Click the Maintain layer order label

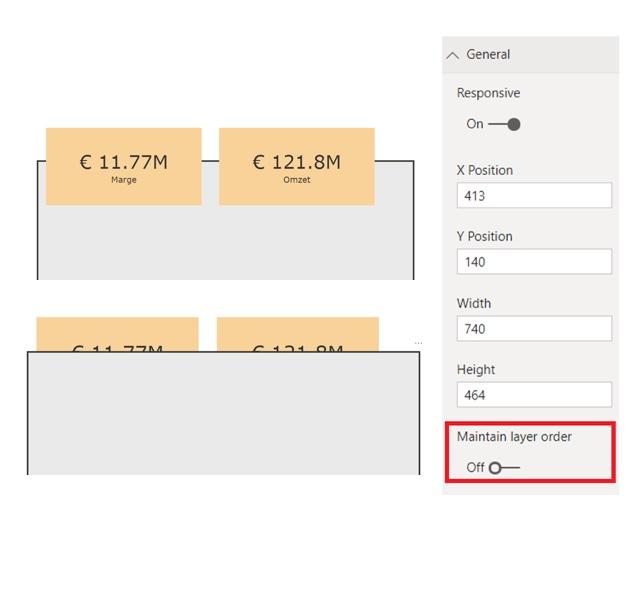click(514, 437)
